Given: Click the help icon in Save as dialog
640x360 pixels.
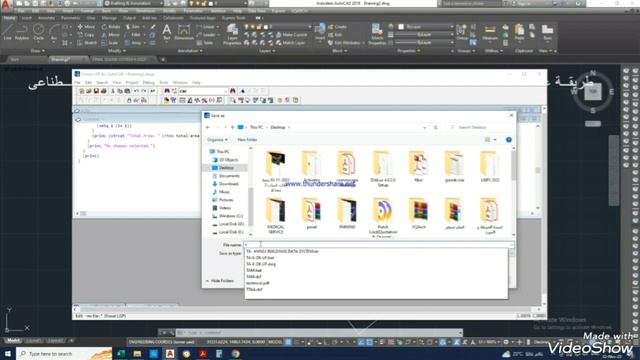Looking at the screenshot, I should 509,140.
